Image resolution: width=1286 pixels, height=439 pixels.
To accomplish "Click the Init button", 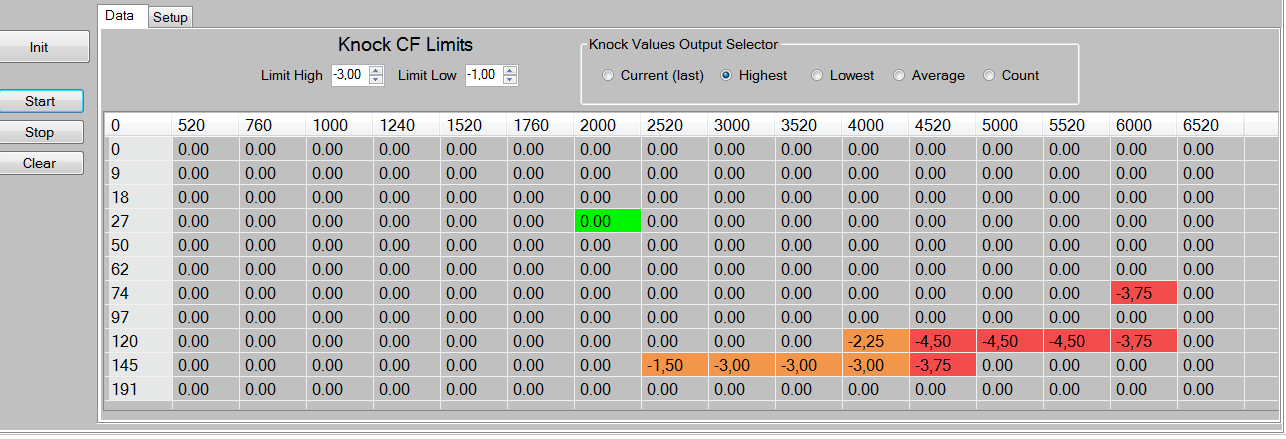I will 39,47.
